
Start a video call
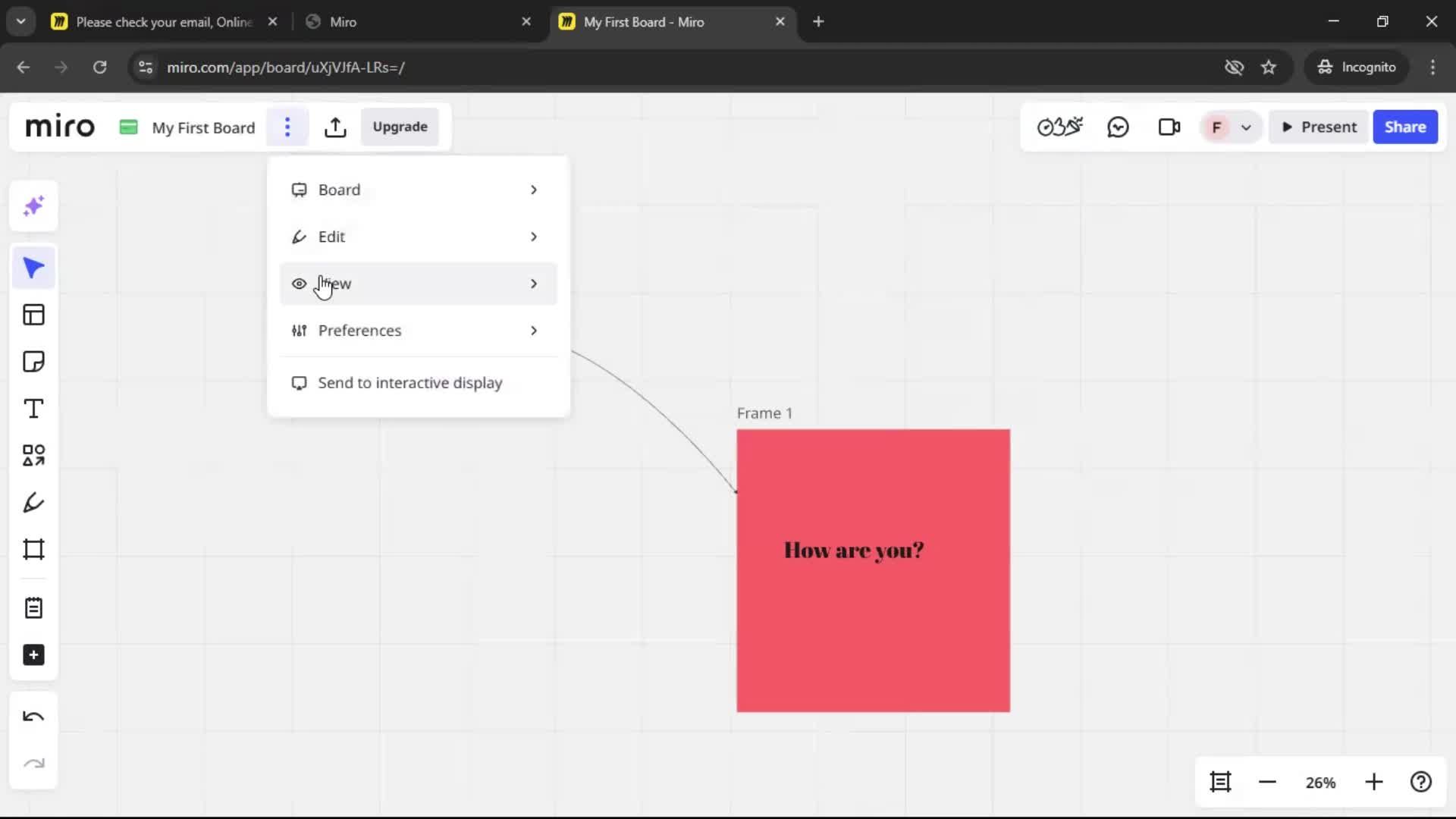[1169, 127]
